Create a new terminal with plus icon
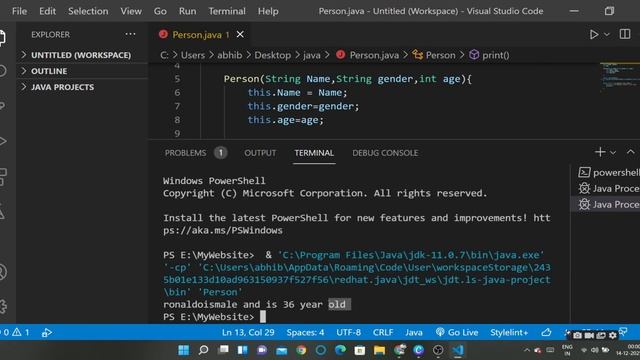Image resolution: width=640 pixels, height=360 pixels. (600, 152)
